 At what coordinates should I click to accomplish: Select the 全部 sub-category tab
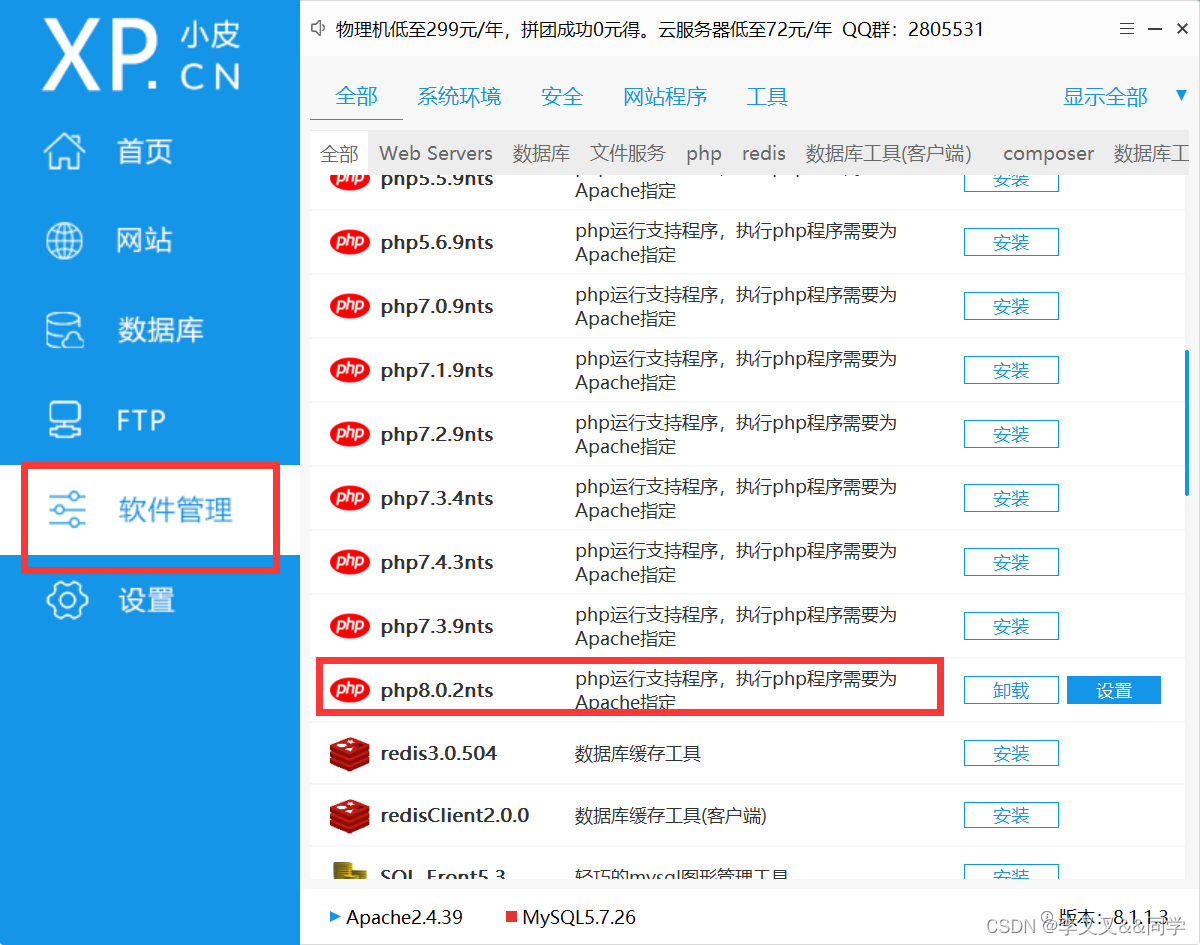[339, 154]
